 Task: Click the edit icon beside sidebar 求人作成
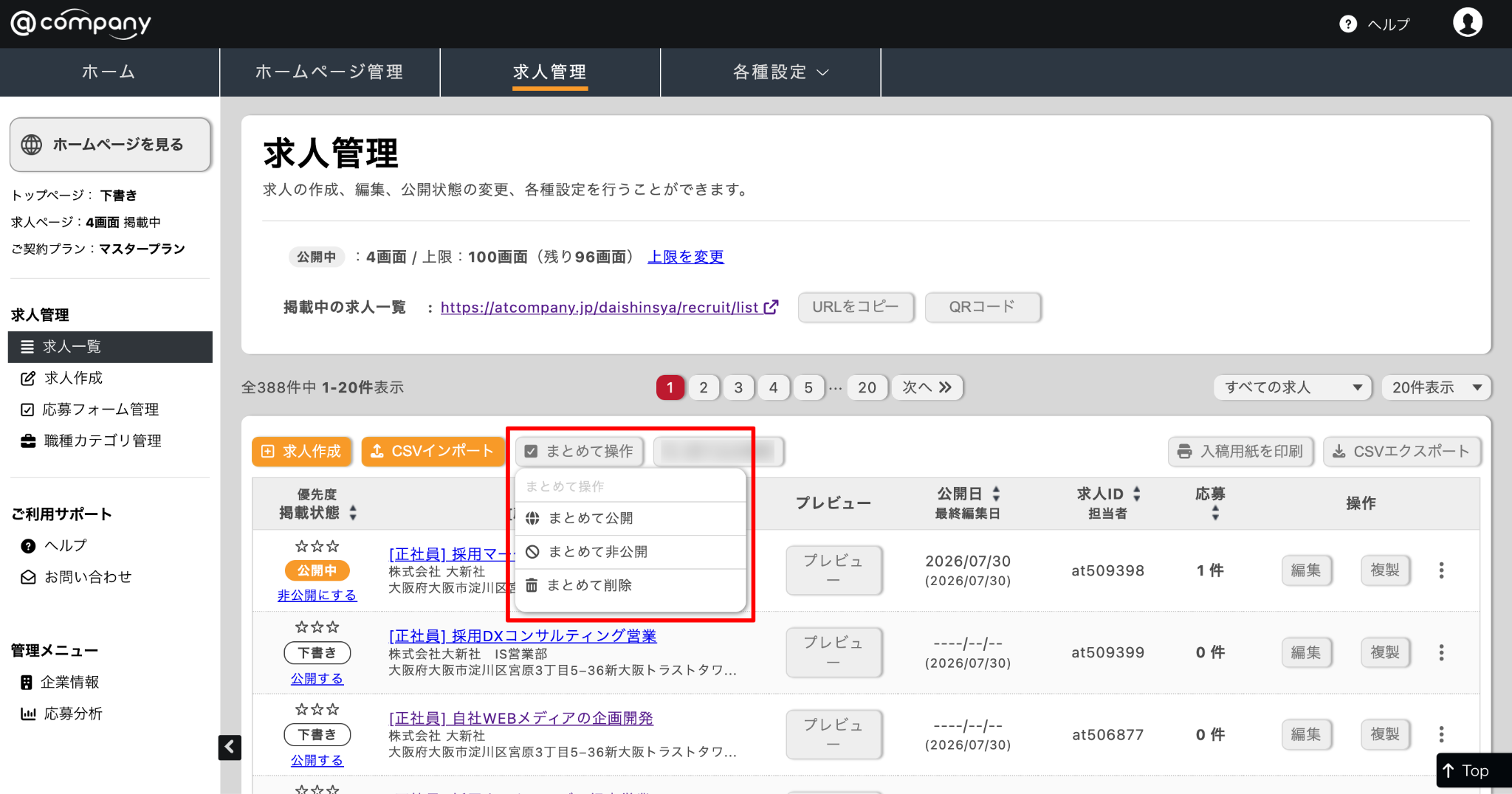[28, 379]
